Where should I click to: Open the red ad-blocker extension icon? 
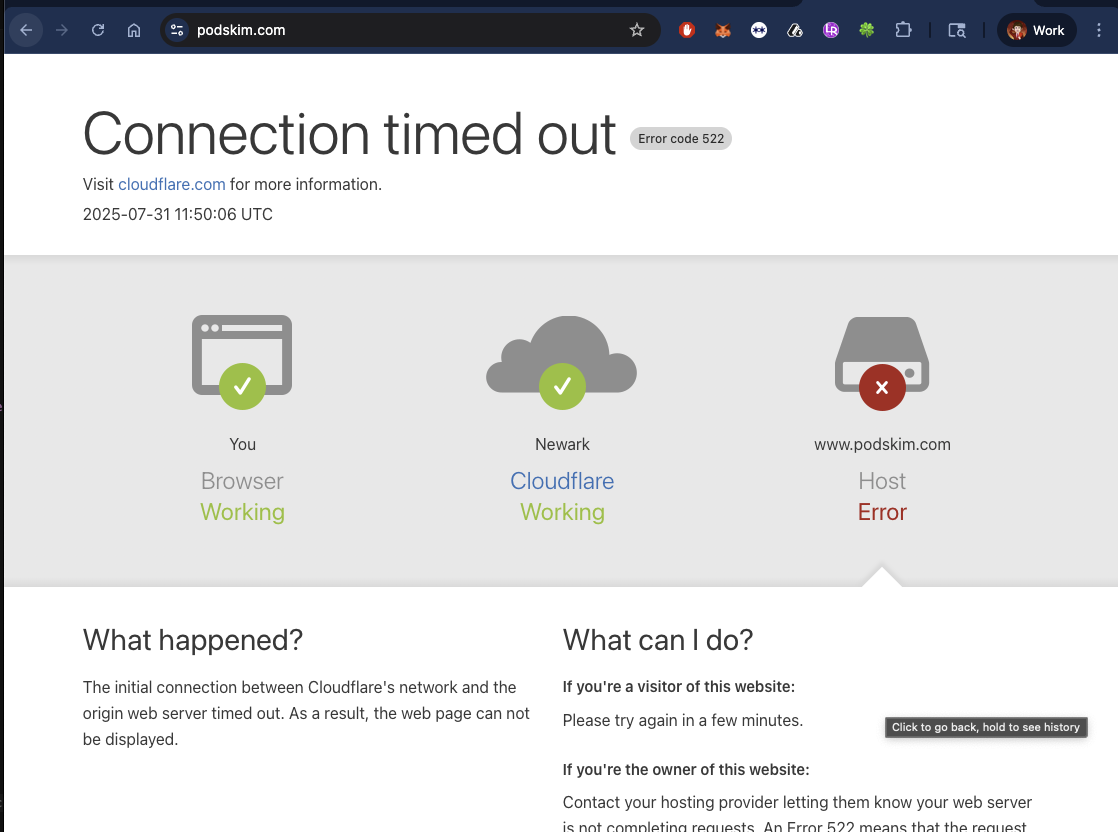click(687, 30)
